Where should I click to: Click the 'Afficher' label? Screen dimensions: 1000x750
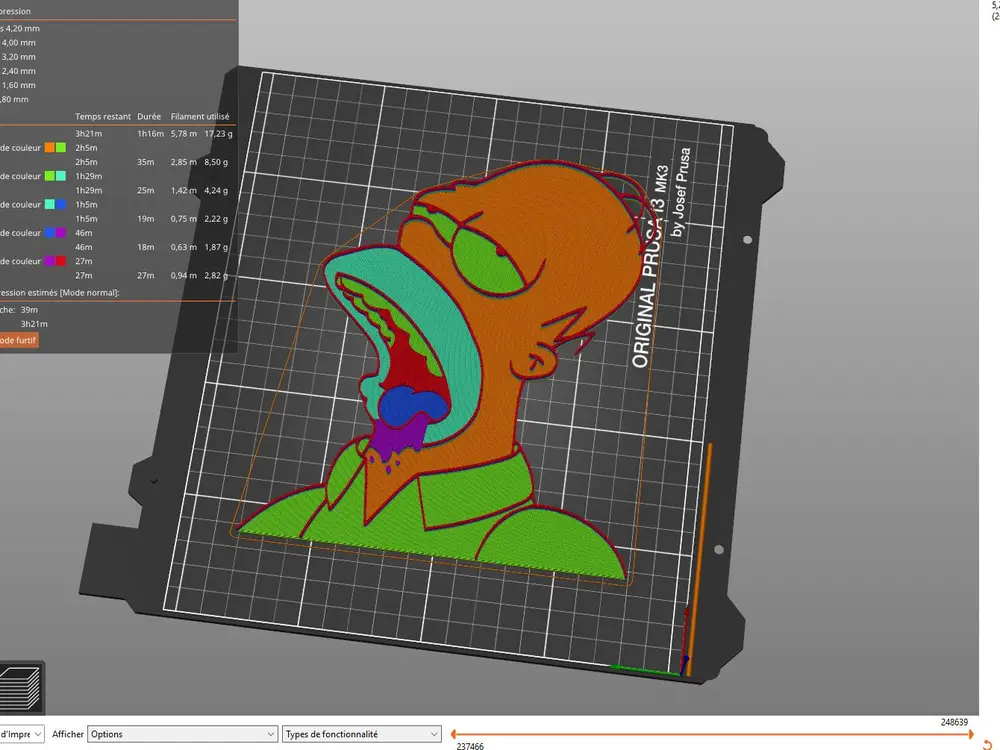point(68,734)
